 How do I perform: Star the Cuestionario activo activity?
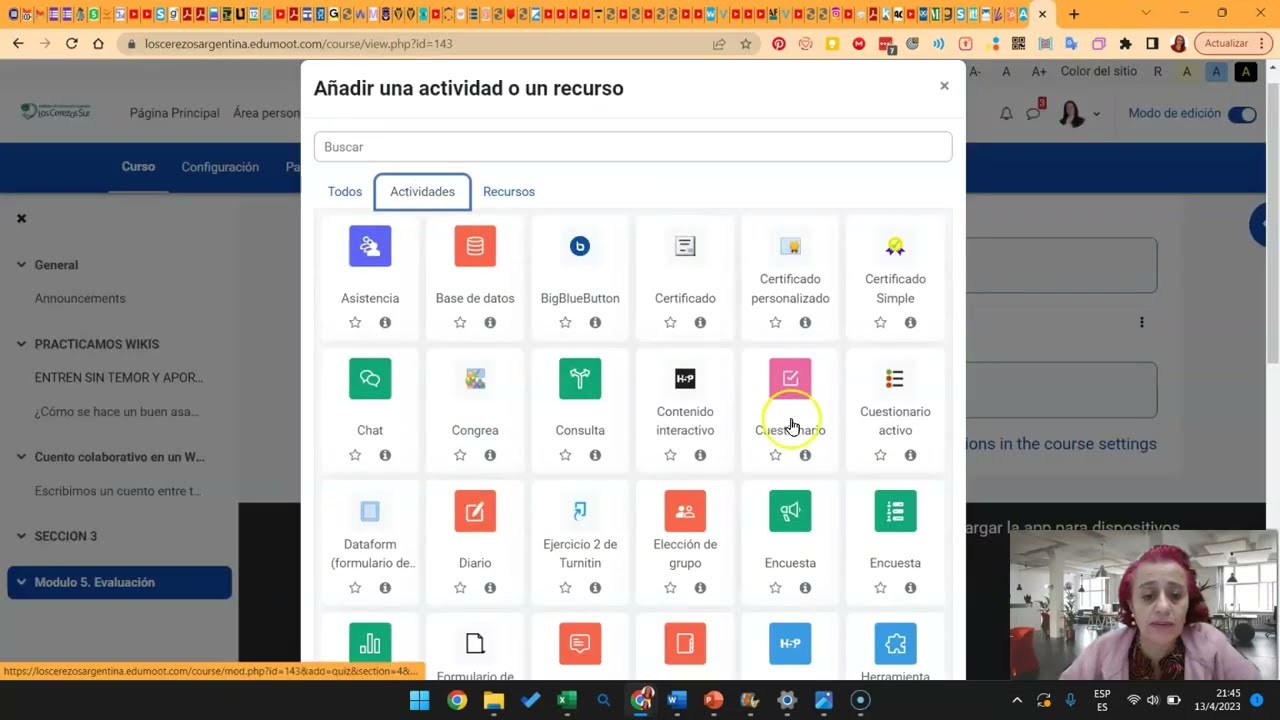(x=880, y=455)
